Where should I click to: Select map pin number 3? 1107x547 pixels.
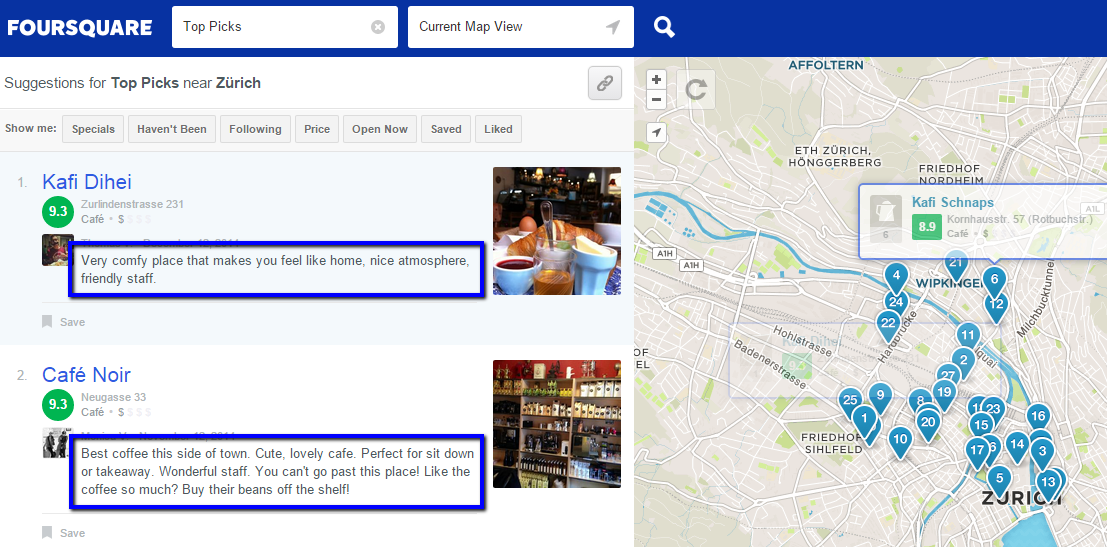[1042, 452]
